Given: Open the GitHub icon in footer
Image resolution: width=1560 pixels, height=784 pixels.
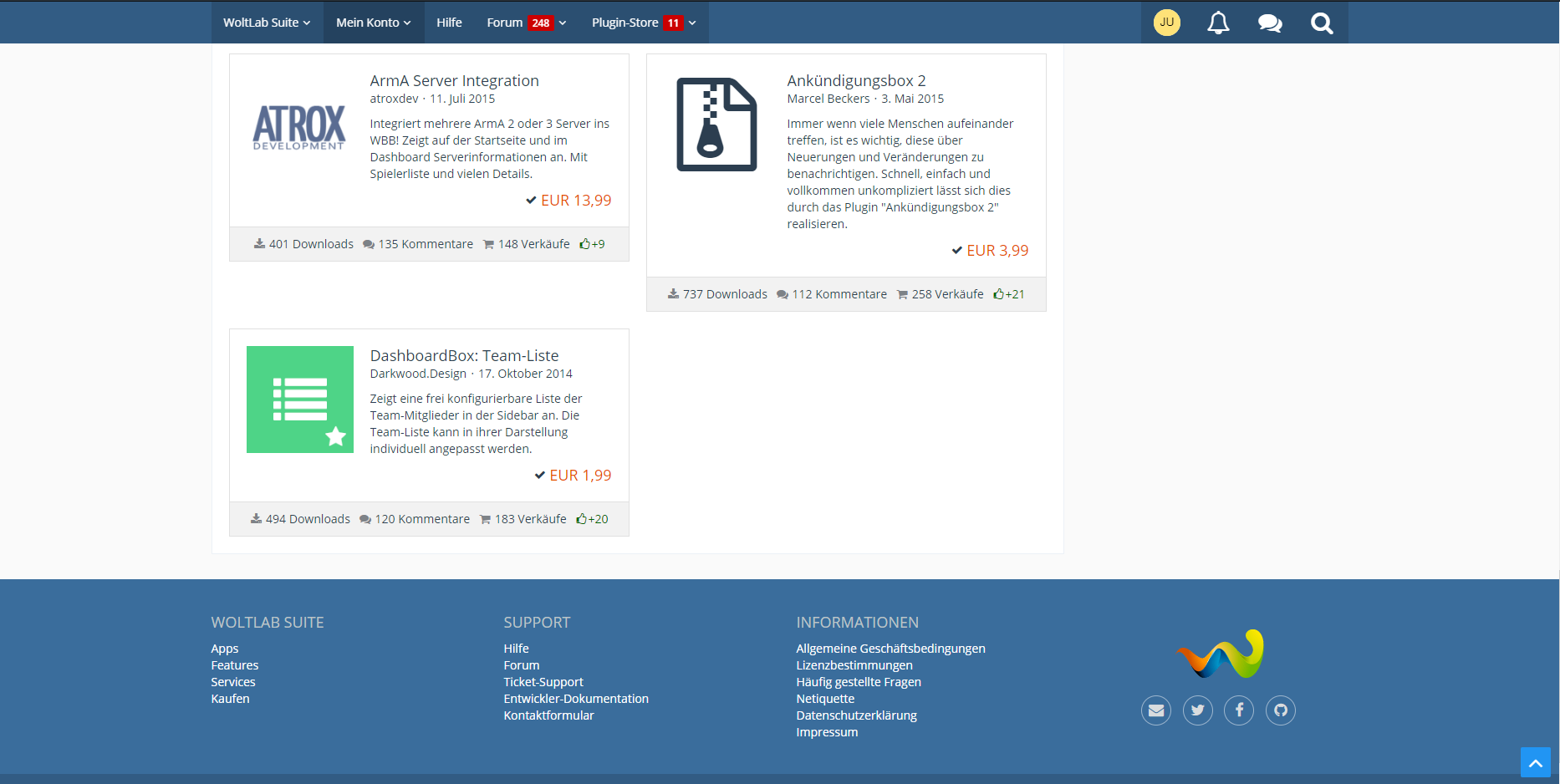Looking at the screenshot, I should [1281, 710].
